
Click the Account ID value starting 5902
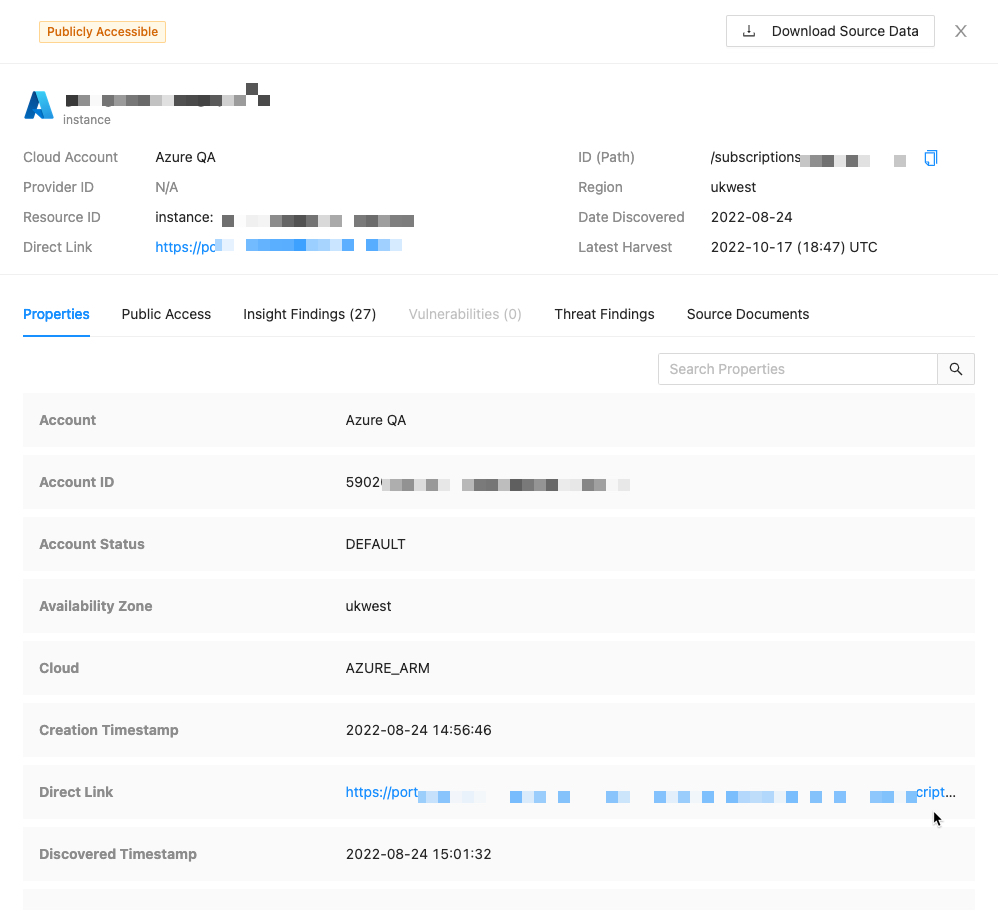(488, 482)
